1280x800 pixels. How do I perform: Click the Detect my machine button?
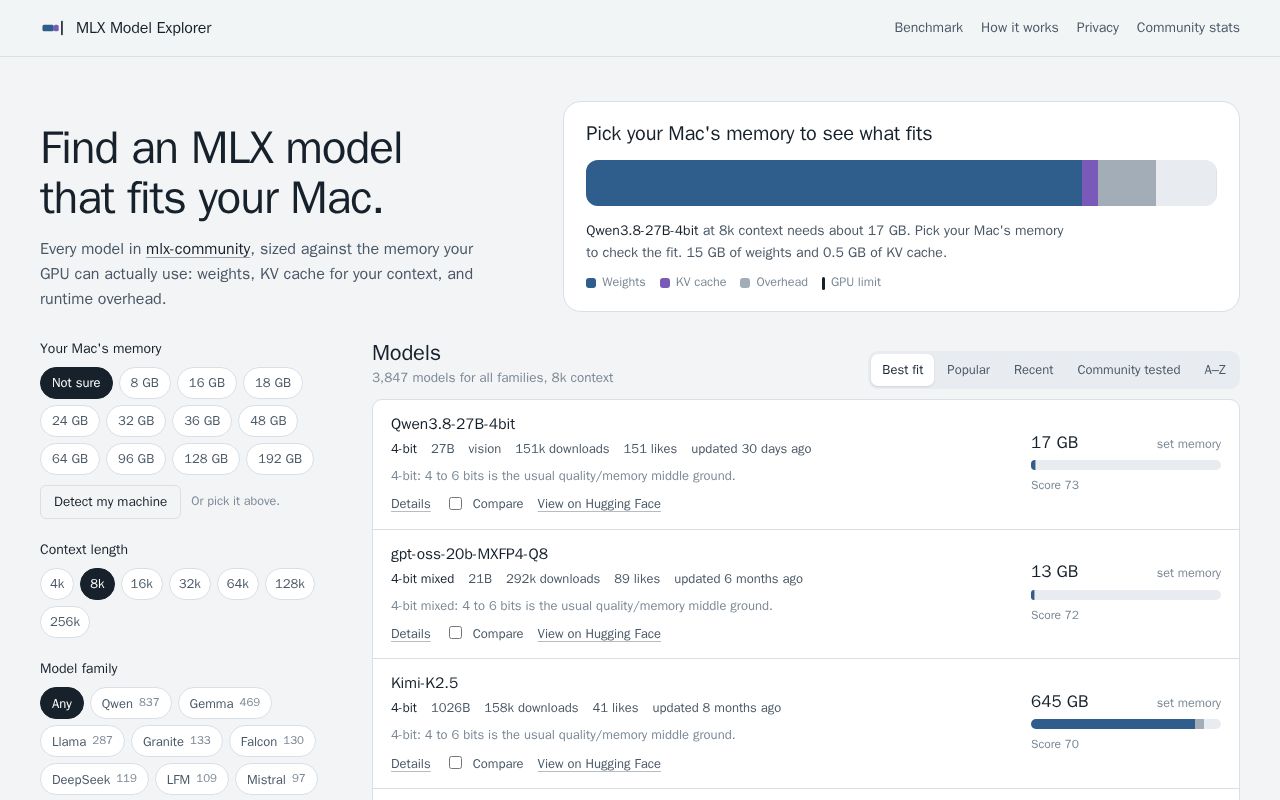click(110, 502)
